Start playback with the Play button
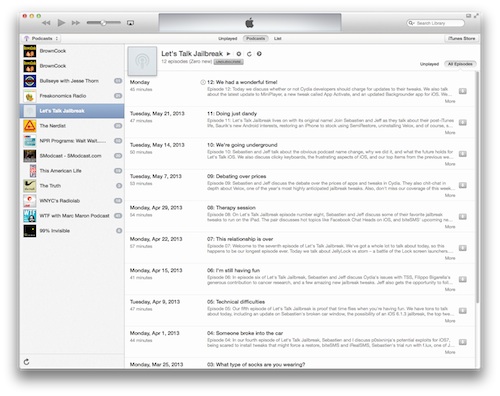 pos(61,23)
